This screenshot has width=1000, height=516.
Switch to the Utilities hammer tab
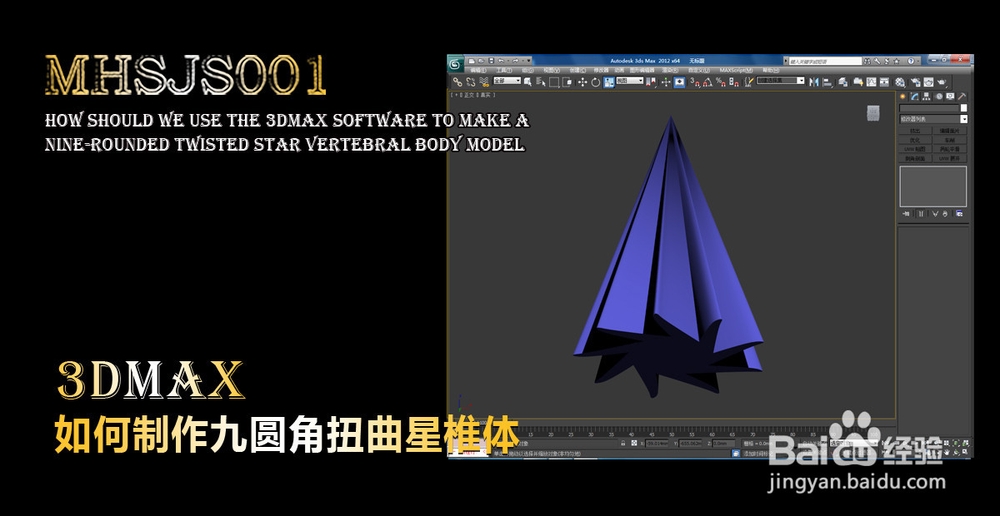[962, 96]
